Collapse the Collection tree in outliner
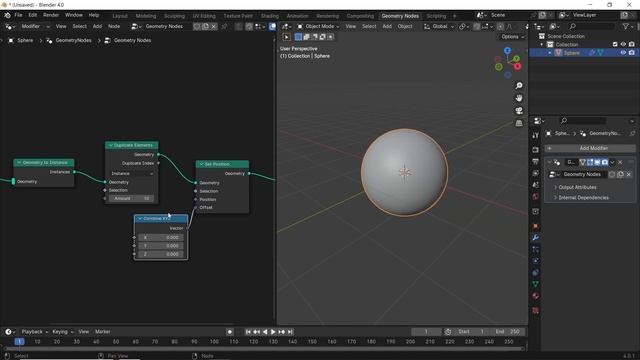 (x=542, y=44)
